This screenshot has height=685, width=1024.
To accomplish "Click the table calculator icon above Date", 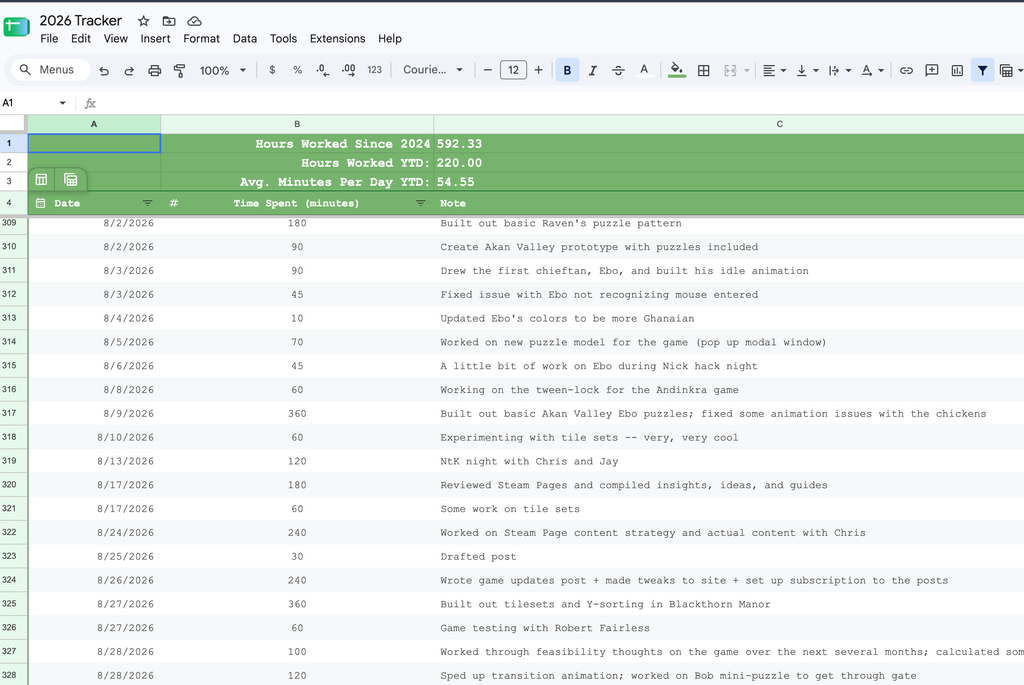I will (x=71, y=180).
